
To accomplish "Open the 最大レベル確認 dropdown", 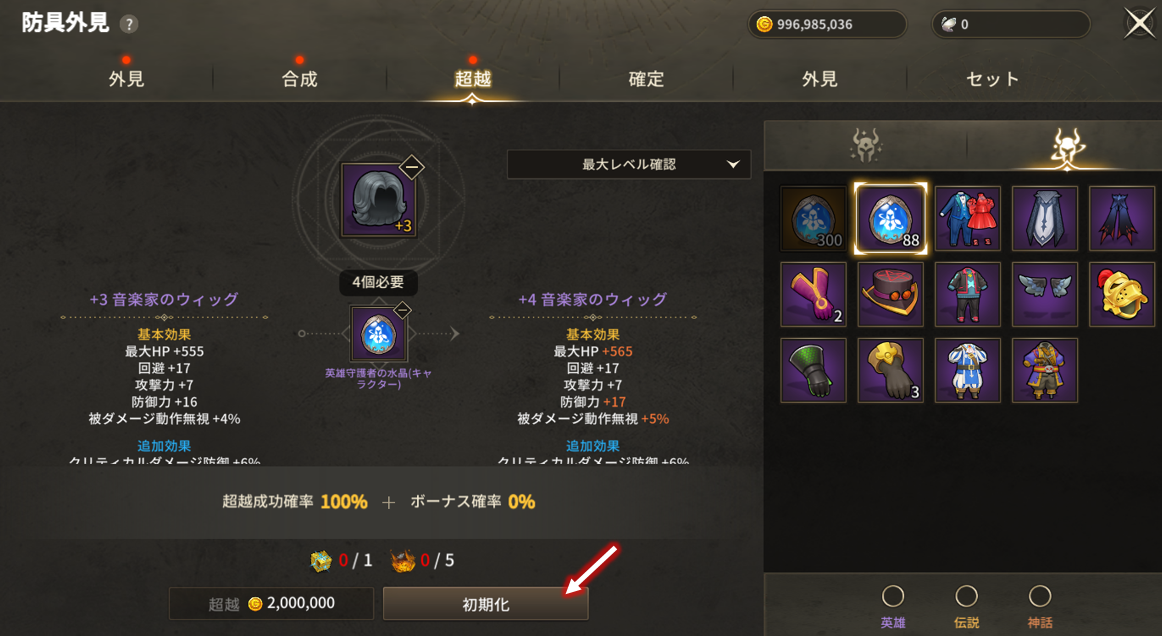I will tap(628, 165).
